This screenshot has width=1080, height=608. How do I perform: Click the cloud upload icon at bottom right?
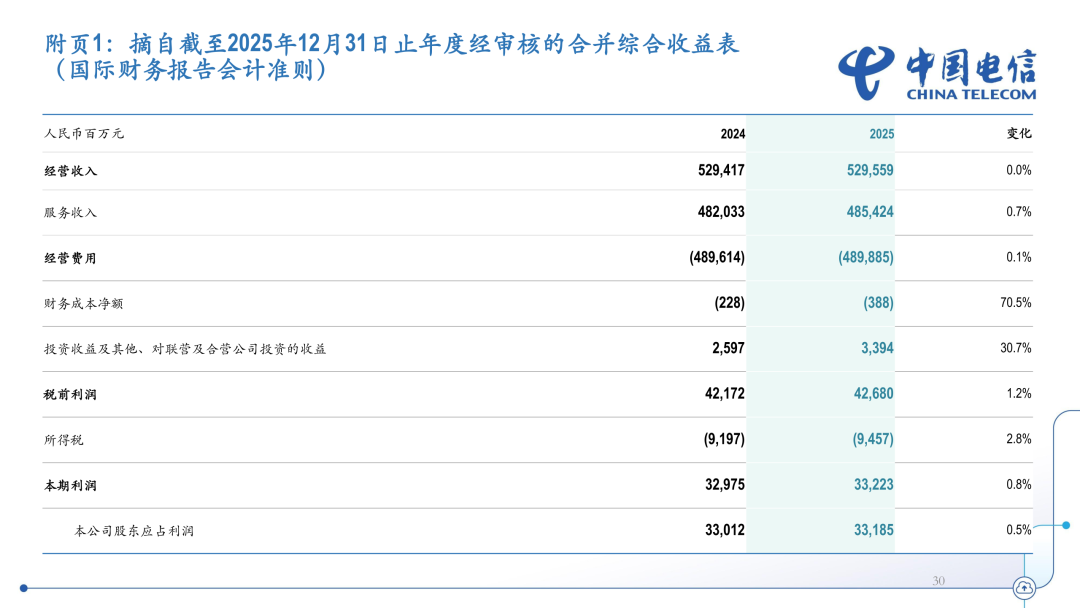[x=1024, y=588]
